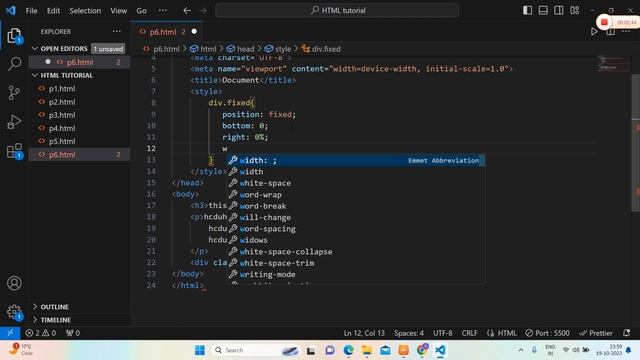Click the HTML tutorial command center search
Screen dimensions: 640x360
point(337,10)
